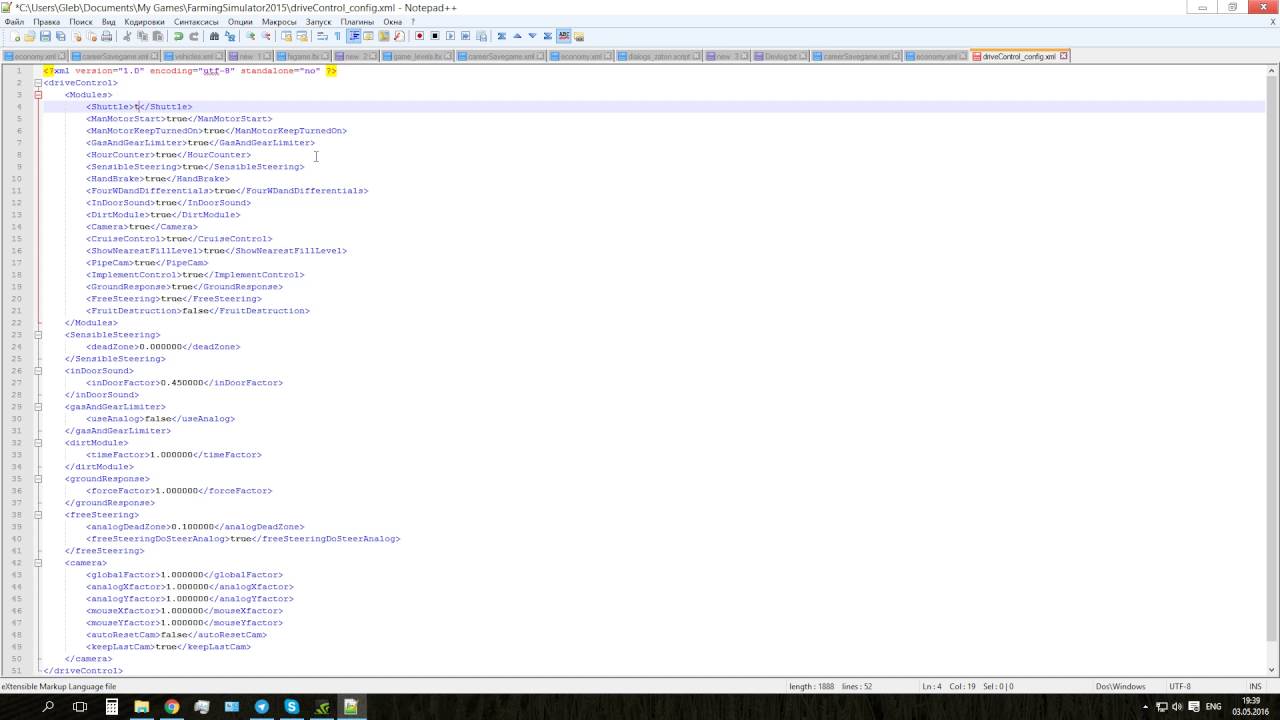Switch to the Devlog.txt tab
Image resolution: width=1280 pixels, height=720 pixels.
click(x=780, y=56)
